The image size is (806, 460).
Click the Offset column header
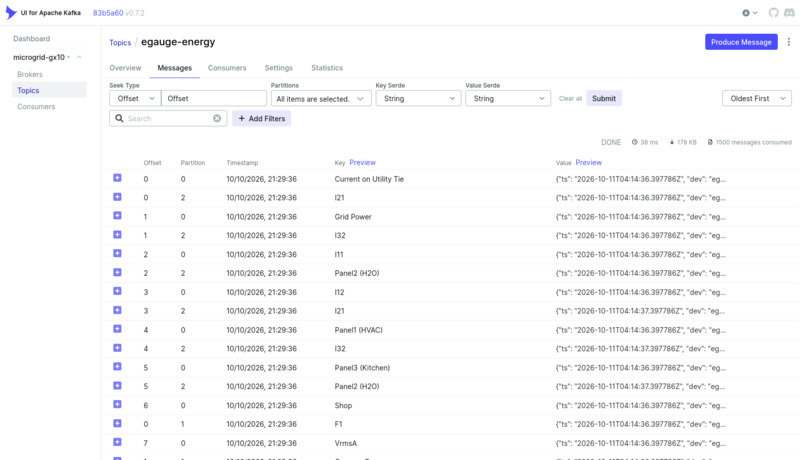coord(152,163)
